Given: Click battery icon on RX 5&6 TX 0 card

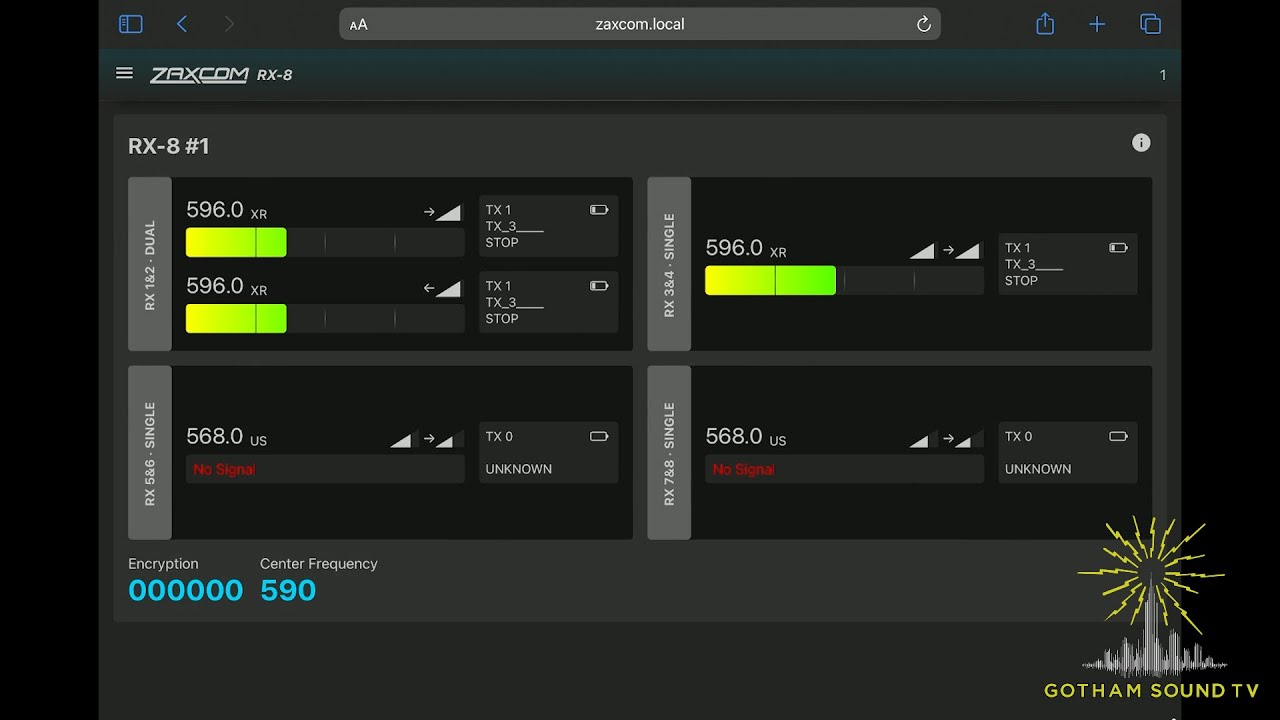Looking at the screenshot, I should tap(599, 436).
